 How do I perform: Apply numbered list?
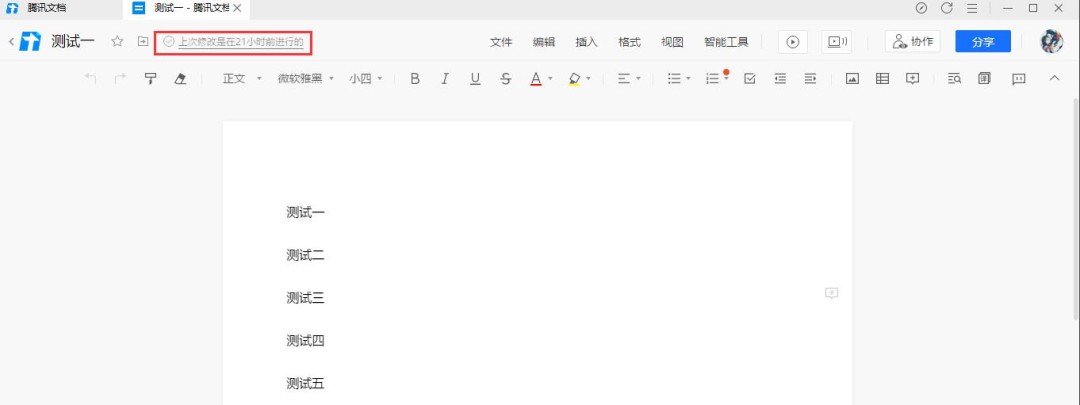[x=713, y=79]
